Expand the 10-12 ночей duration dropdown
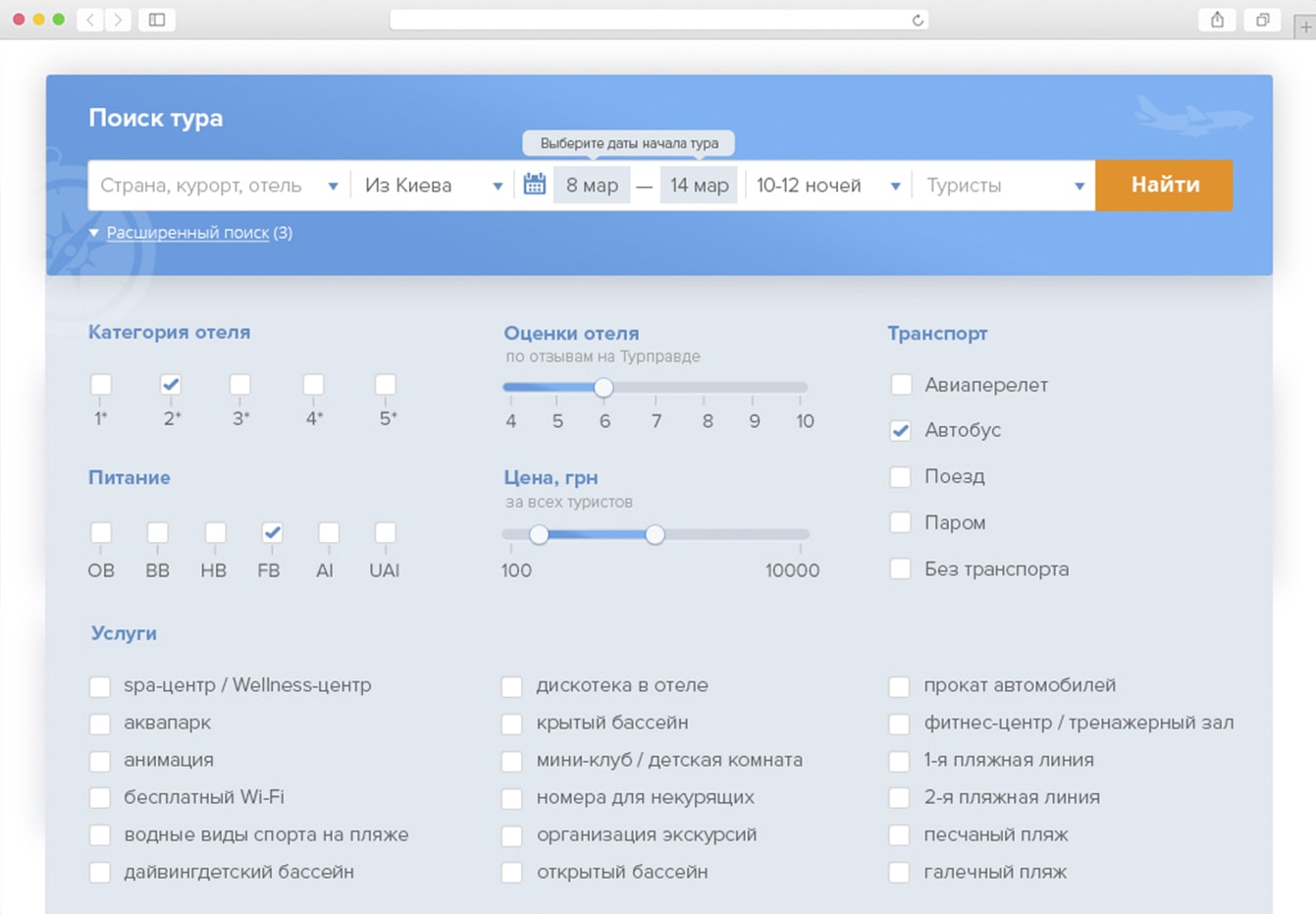 [827, 186]
